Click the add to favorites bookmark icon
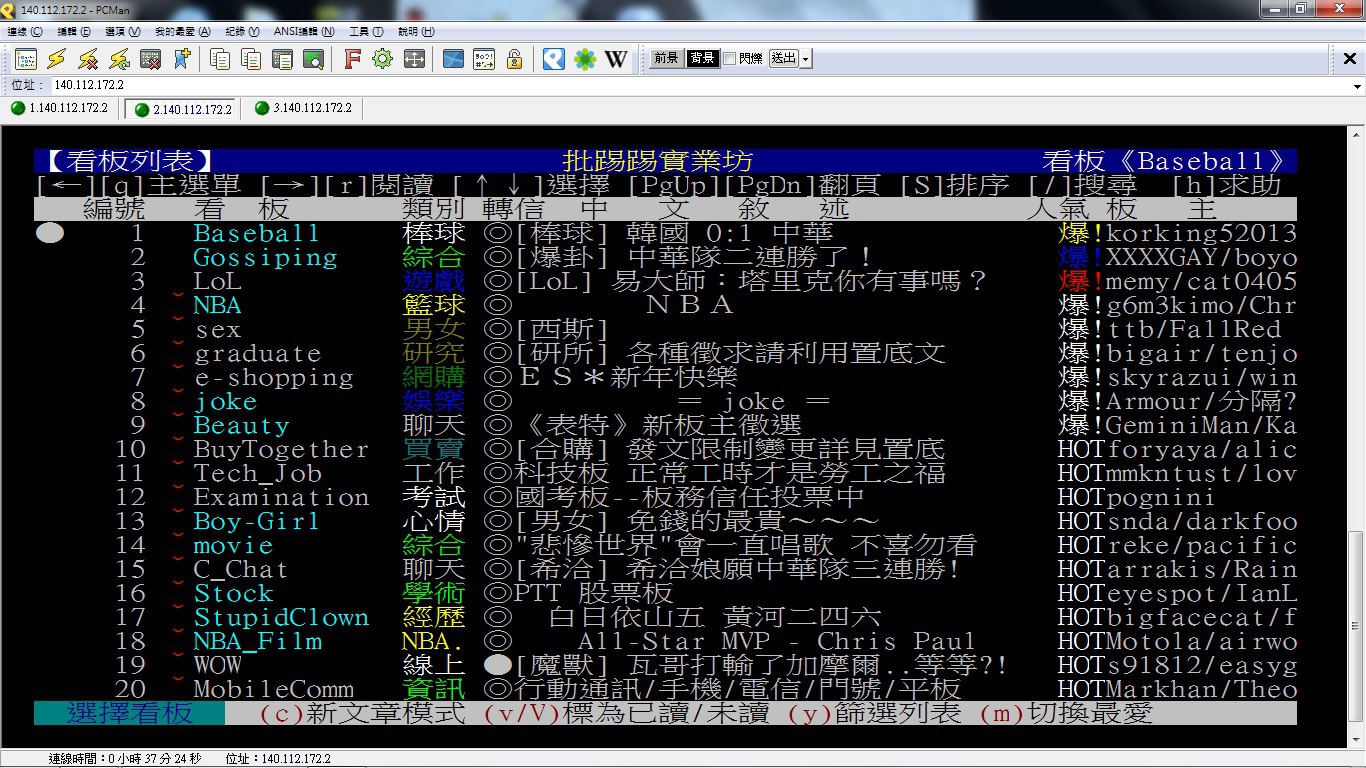The image size is (1366, 768). pyautogui.click(x=181, y=59)
